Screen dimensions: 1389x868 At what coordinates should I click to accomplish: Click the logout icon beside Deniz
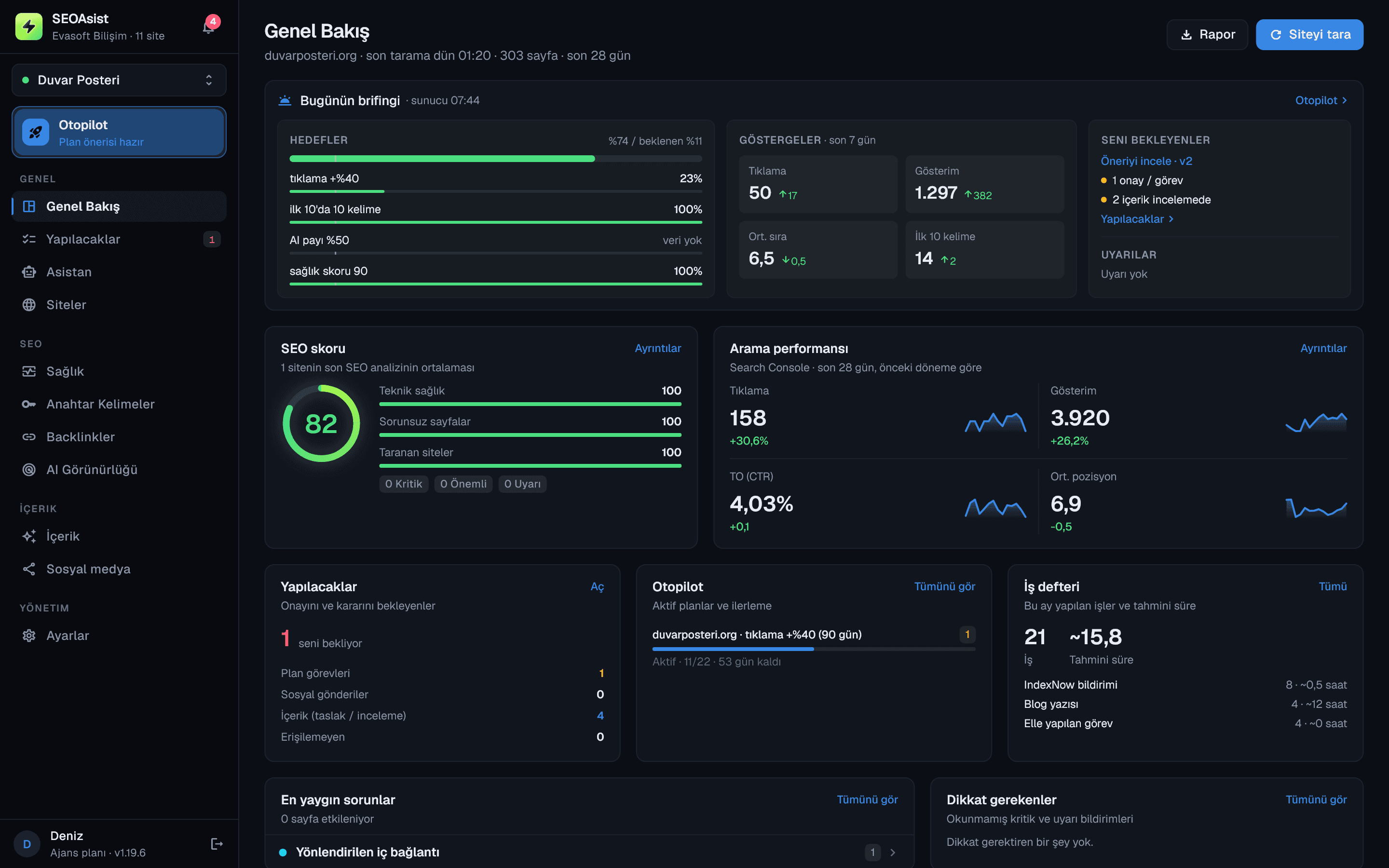point(217,843)
